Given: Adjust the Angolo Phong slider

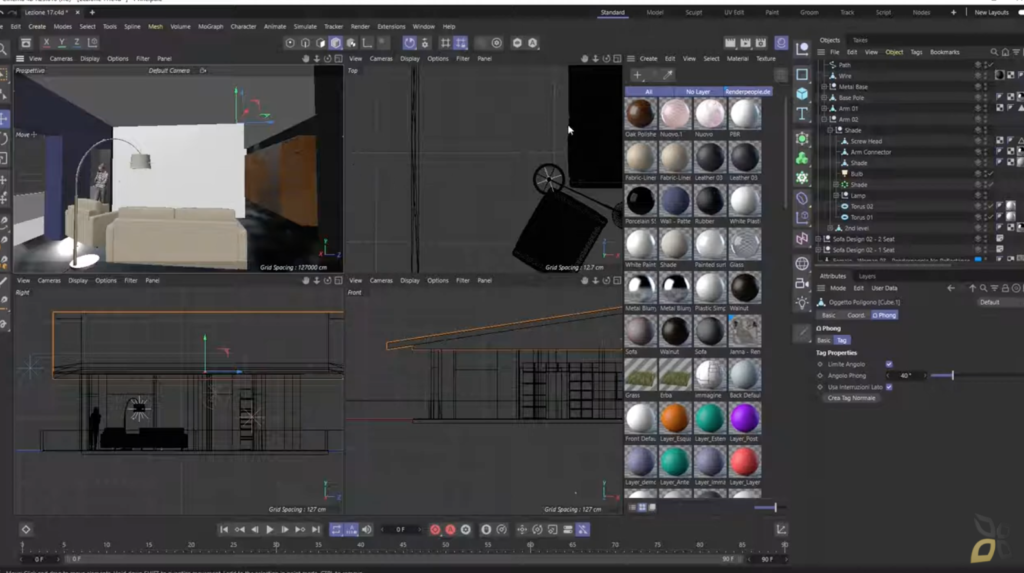Looking at the screenshot, I should click(x=952, y=376).
